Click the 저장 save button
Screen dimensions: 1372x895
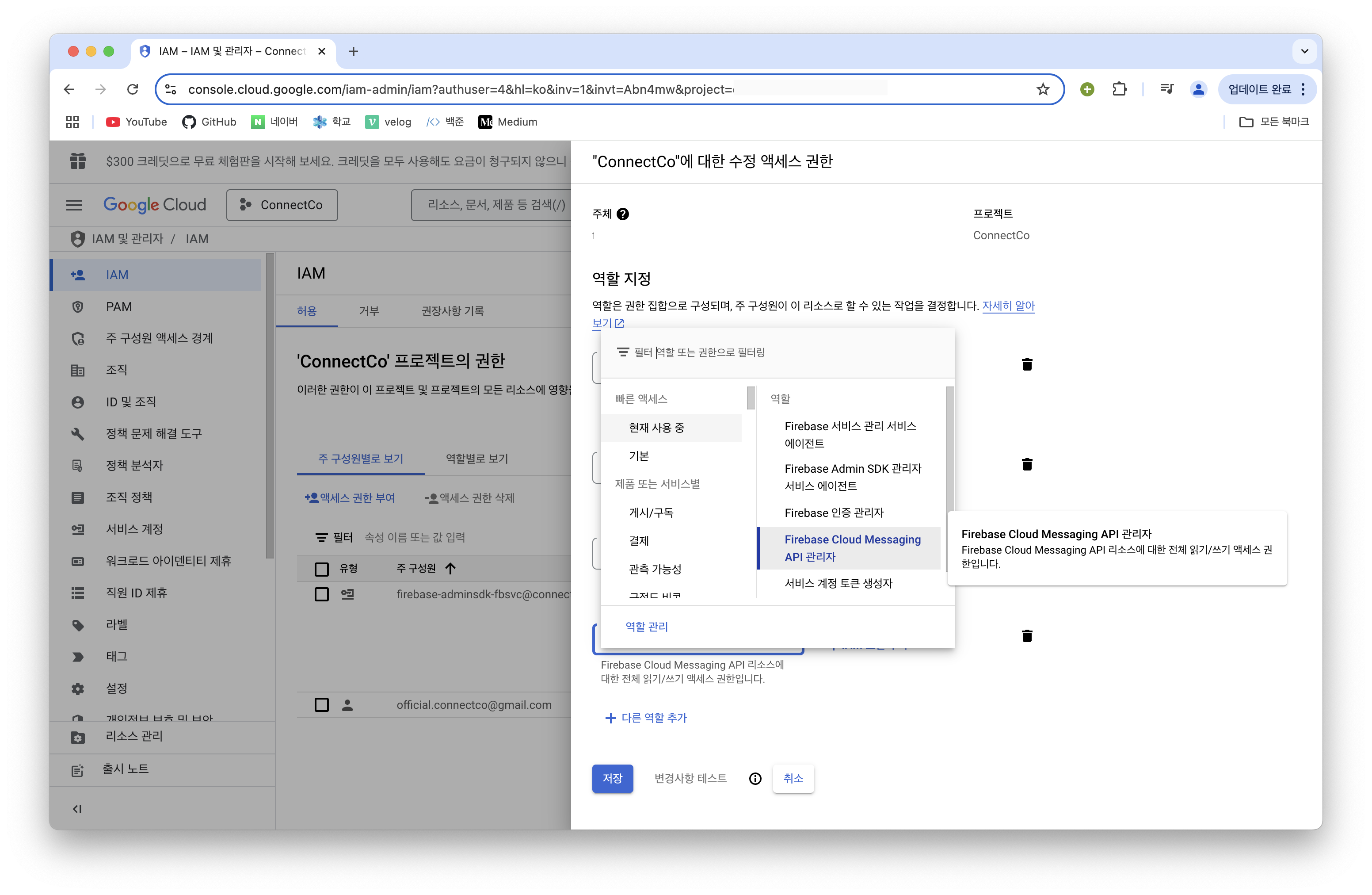(612, 779)
